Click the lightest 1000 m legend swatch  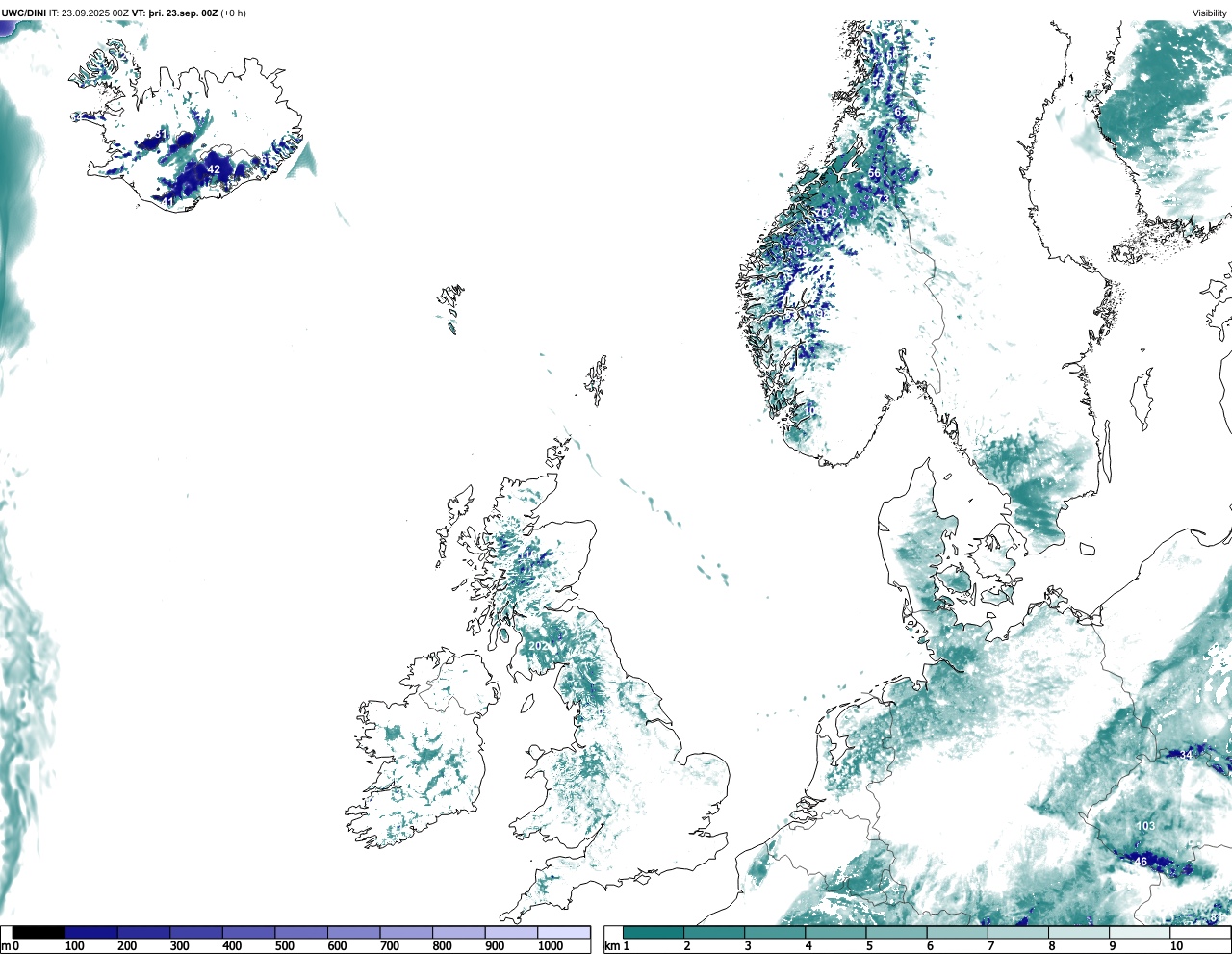click(x=564, y=932)
